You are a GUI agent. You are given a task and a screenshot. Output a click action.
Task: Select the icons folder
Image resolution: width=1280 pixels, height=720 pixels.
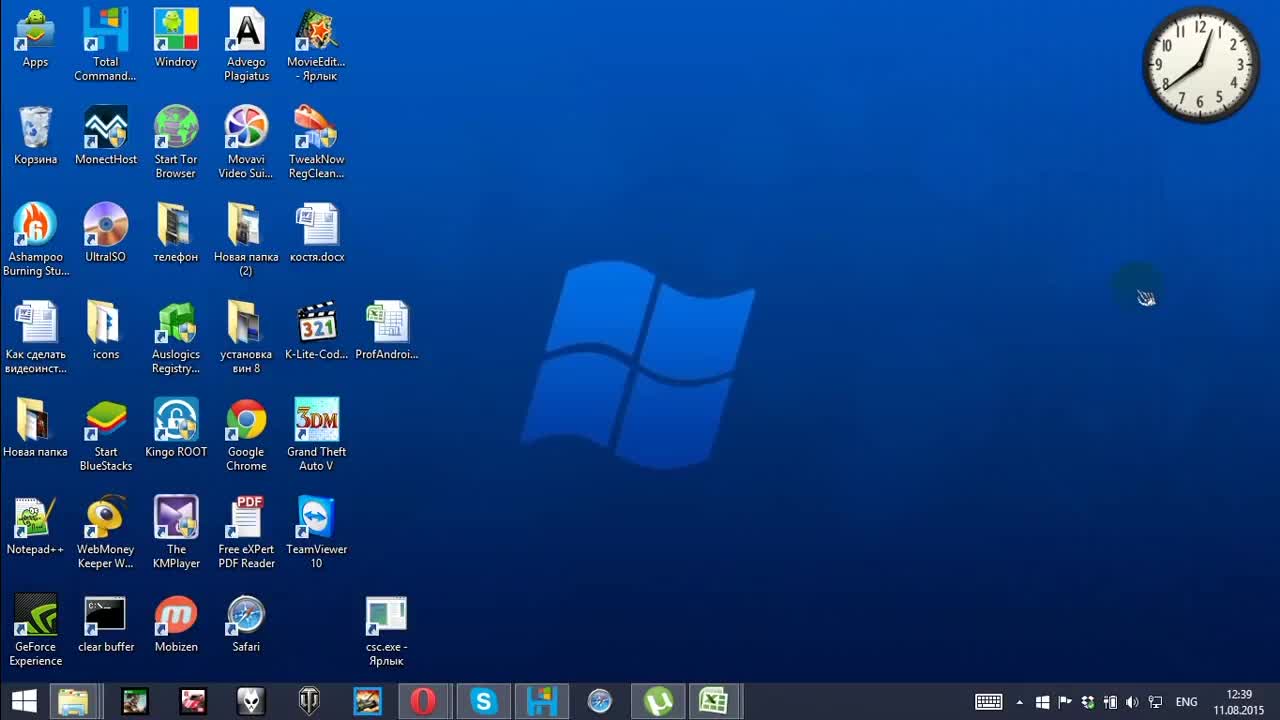105,331
